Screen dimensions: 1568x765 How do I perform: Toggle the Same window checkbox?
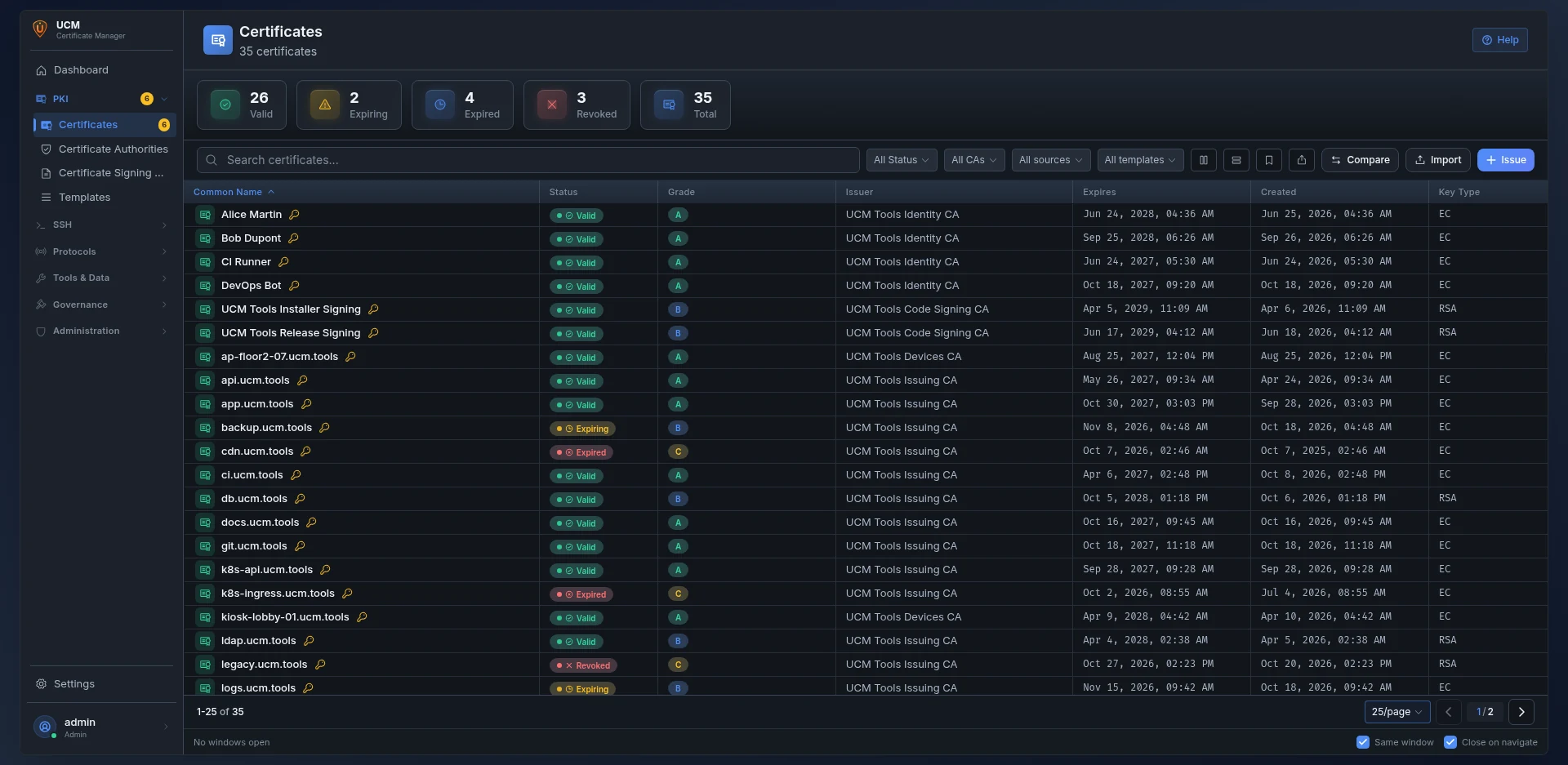pos(1363,742)
